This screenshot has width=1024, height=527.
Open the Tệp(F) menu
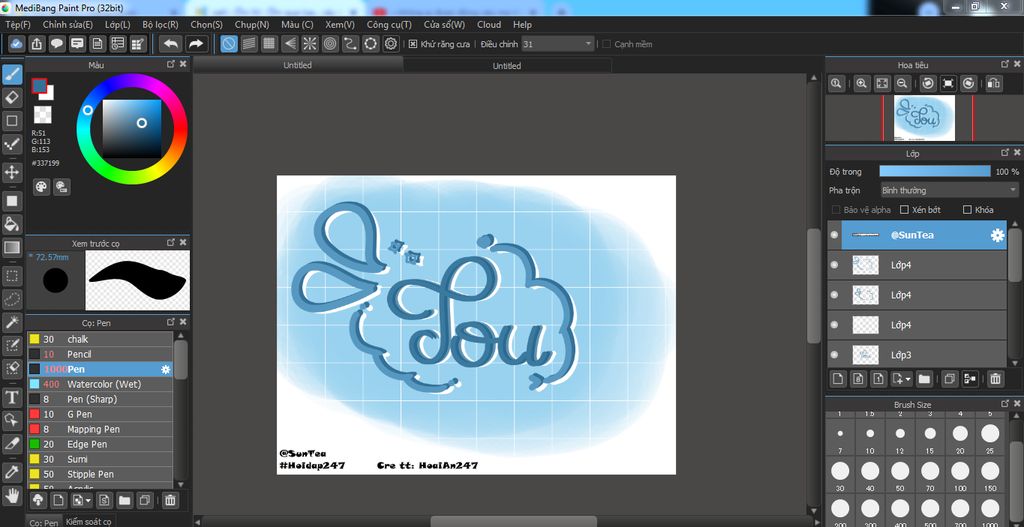tap(18, 25)
